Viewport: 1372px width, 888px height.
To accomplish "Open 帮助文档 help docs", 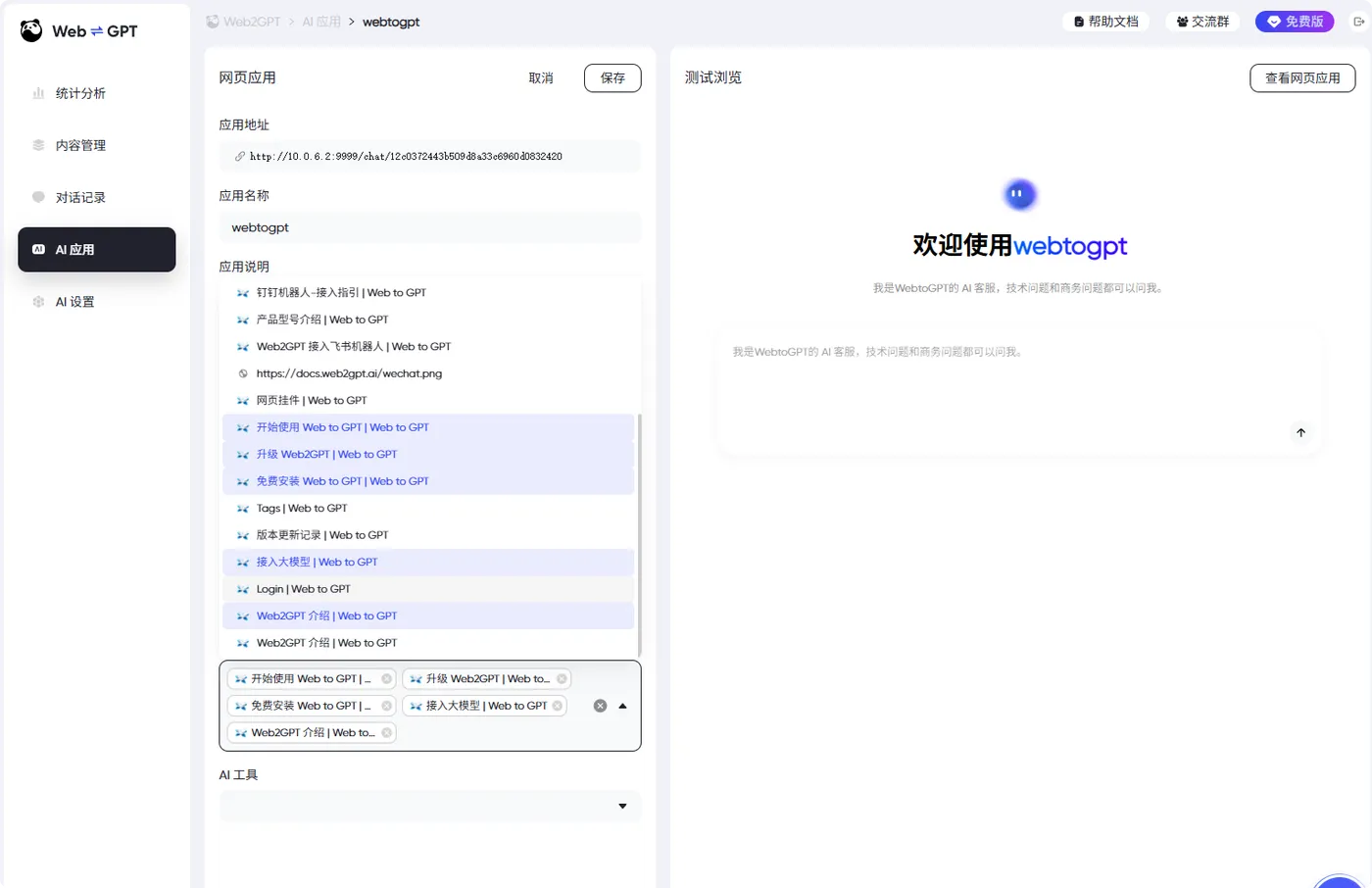I will tap(1106, 22).
